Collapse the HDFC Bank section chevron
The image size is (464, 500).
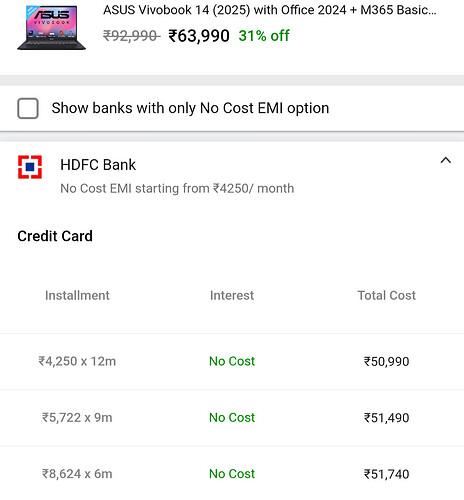[x=446, y=161]
